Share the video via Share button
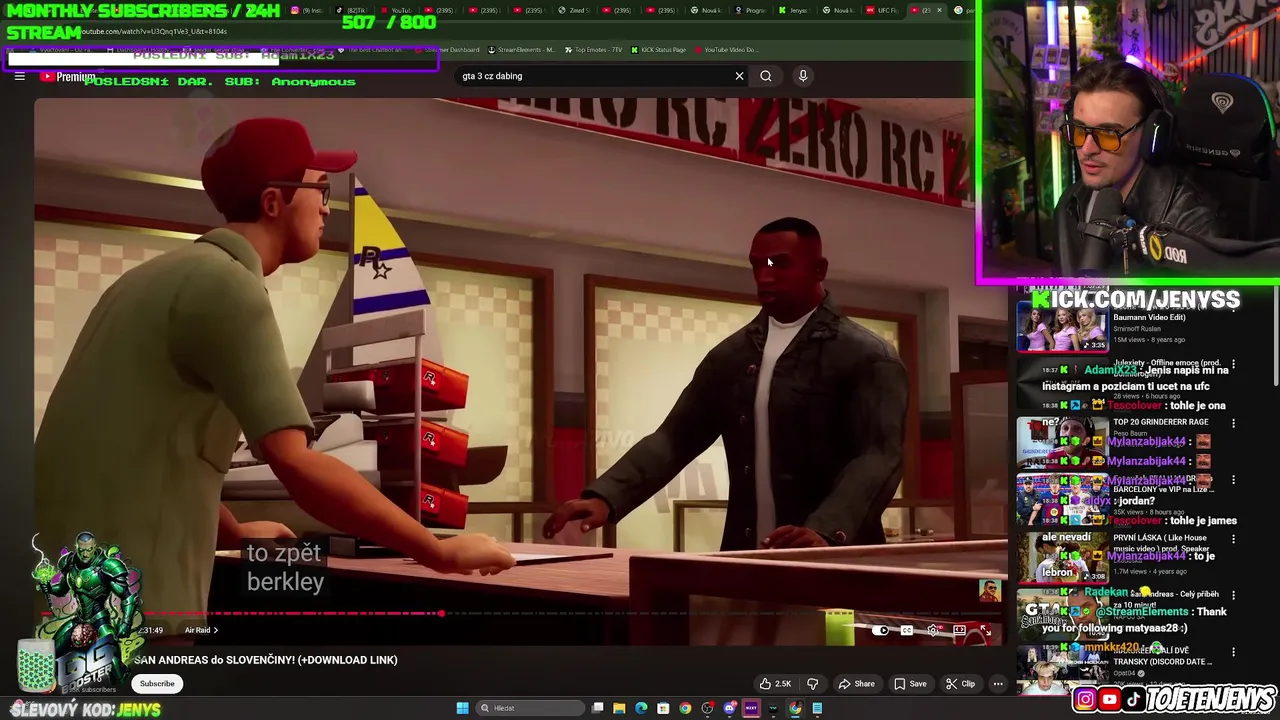The width and height of the screenshot is (1280, 720). [857, 684]
